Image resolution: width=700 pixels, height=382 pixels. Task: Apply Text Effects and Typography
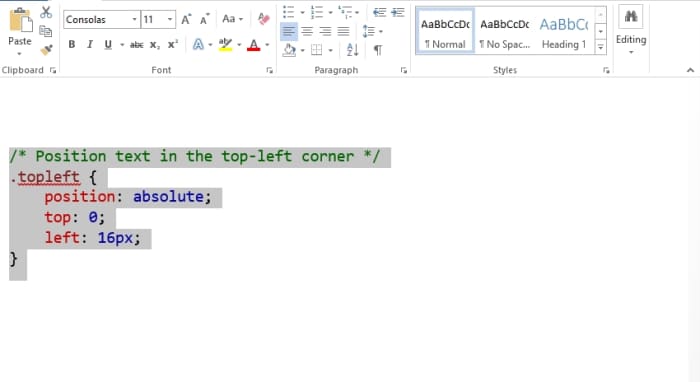click(x=198, y=45)
